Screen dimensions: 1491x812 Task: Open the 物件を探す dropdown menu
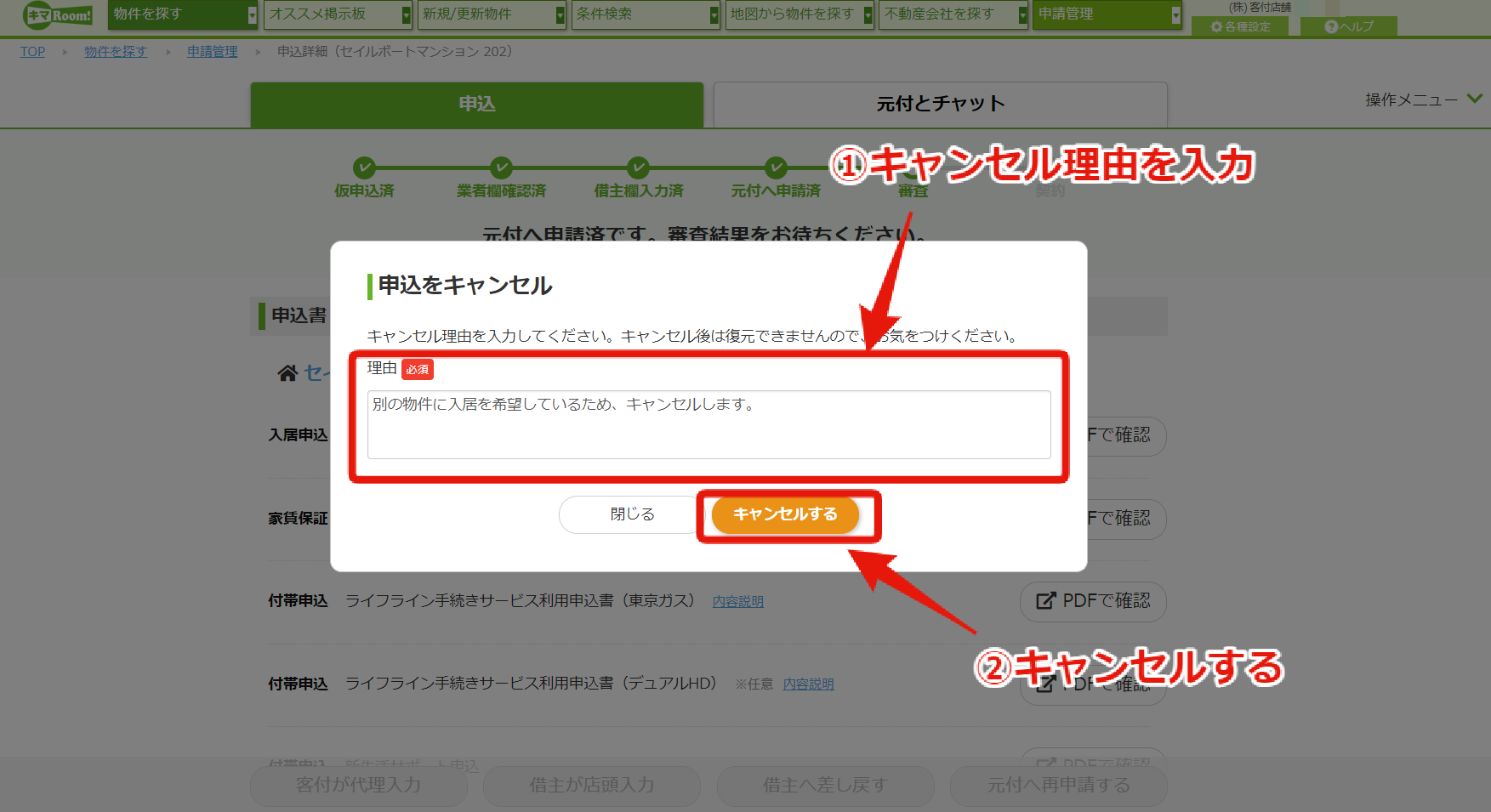183,14
